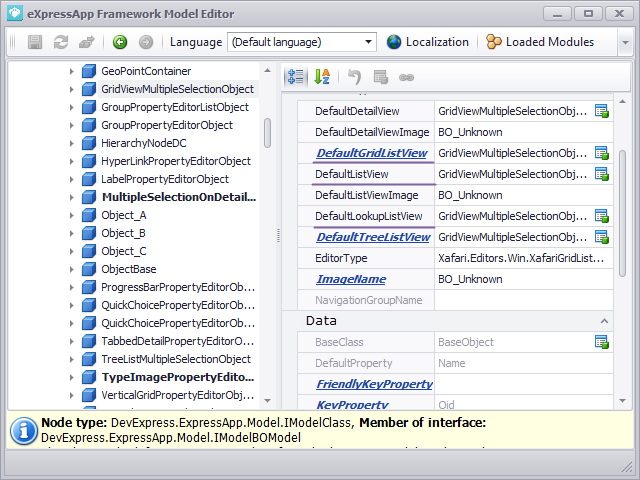Image resolution: width=640 pixels, height=480 pixels.
Task: Click the ObjectBase cube icon
Action: 89,269
